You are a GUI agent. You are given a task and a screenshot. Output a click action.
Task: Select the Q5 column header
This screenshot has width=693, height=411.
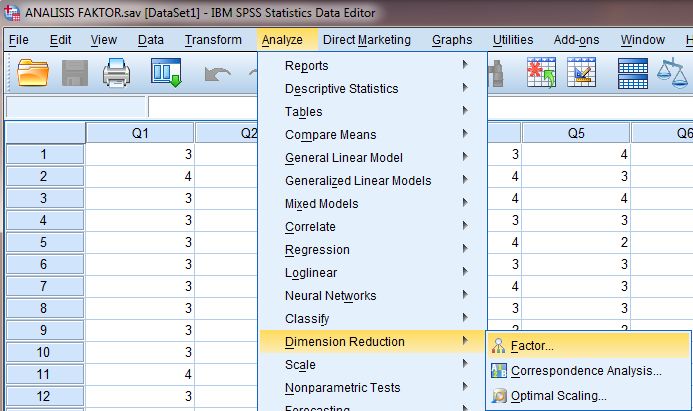(x=576, y=133)
